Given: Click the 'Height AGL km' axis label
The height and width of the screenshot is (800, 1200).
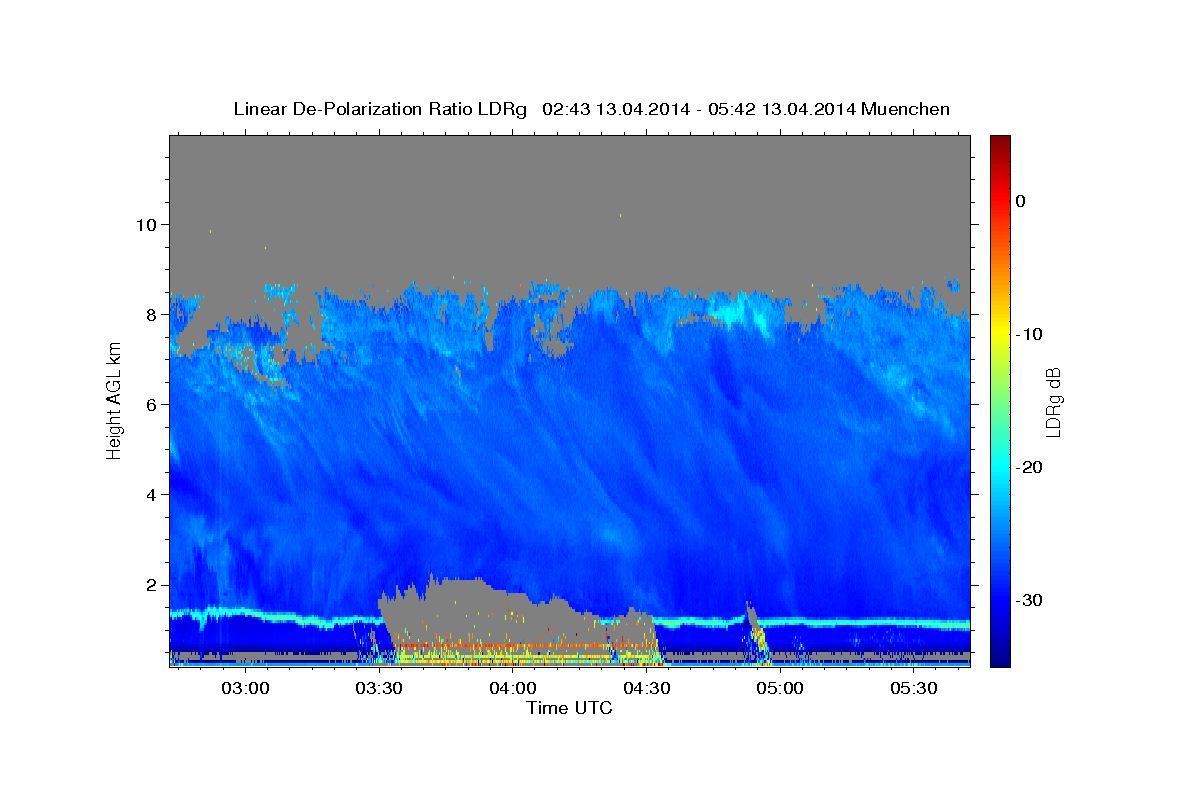Looking at the screenshot, I should coord(114,400).
